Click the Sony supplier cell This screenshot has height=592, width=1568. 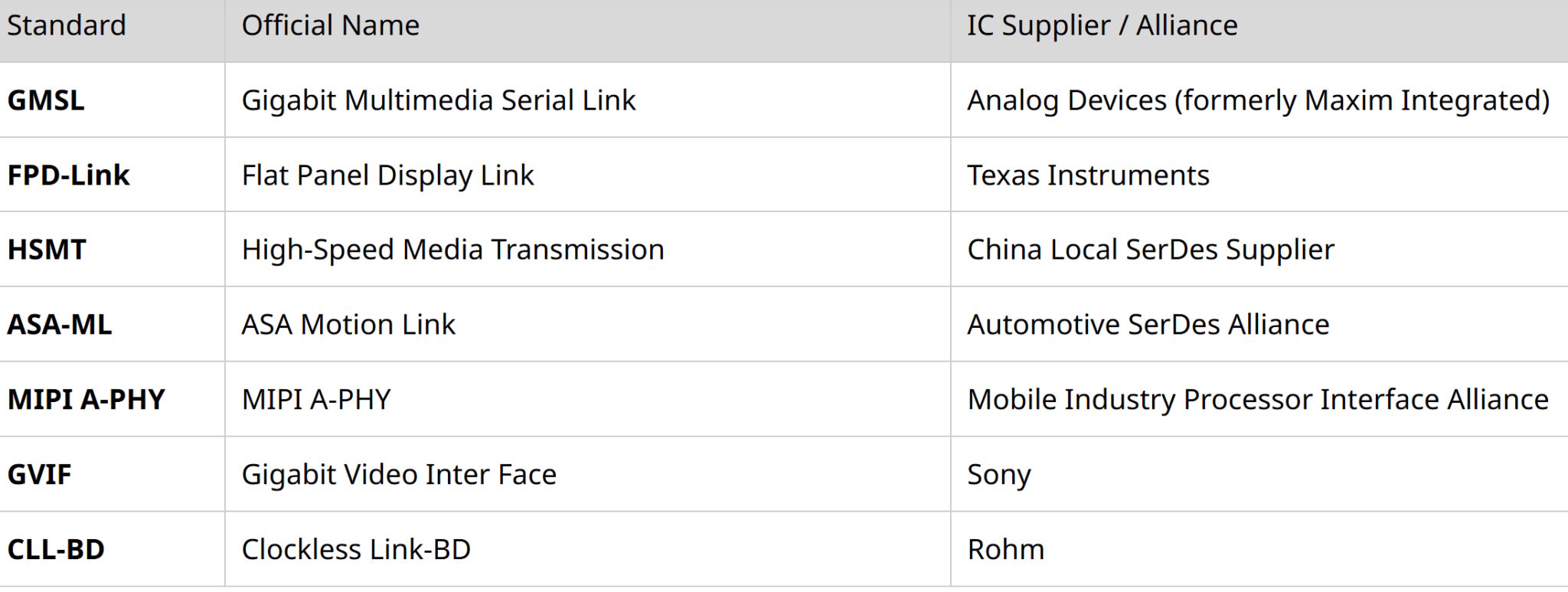998,475
